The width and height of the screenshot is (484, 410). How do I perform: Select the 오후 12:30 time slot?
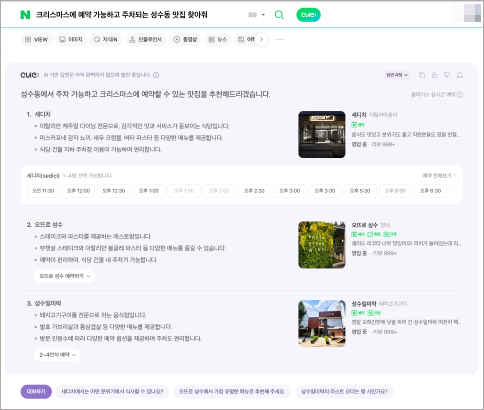(114, 191)
